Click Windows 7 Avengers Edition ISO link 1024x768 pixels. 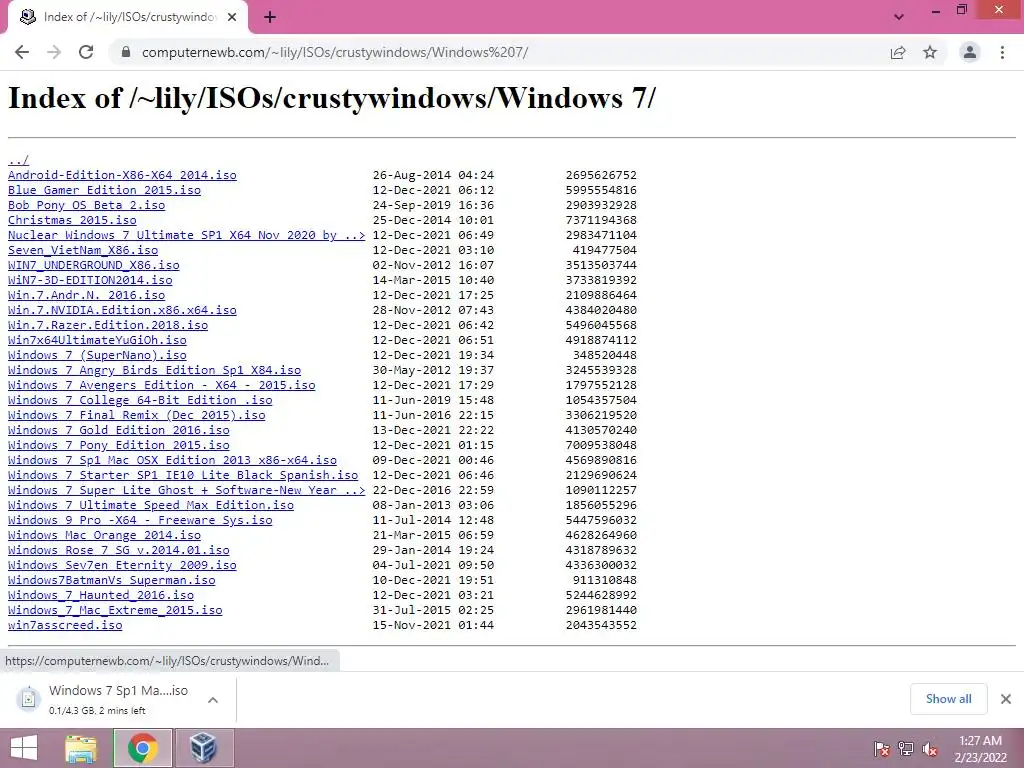pyautogui.click(x=161, y=385)
